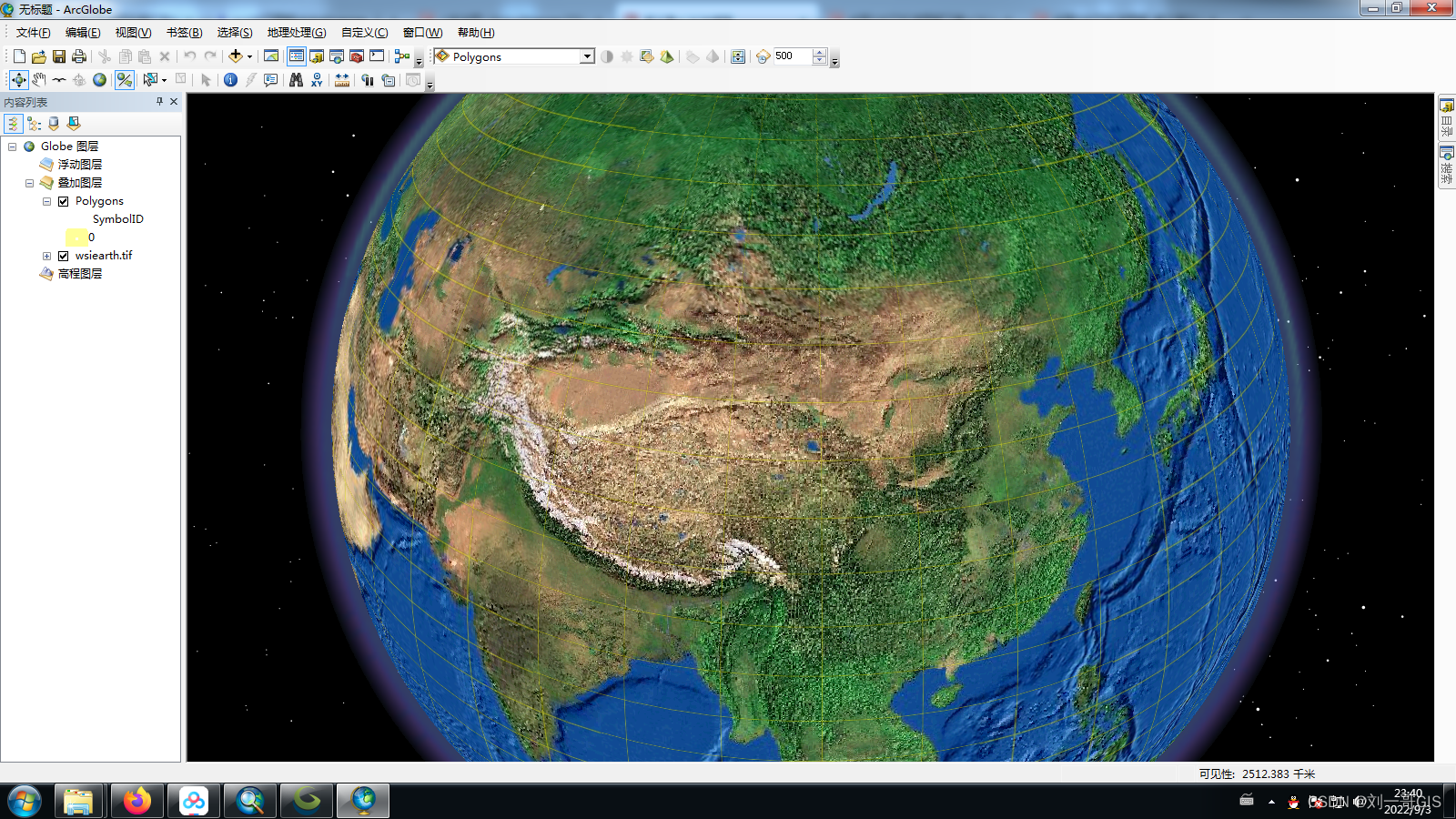Image resolution: width=1456 pixels, height=819 pixels.
Task: Click the orange-framed layer image icon beside the gray sun
Action: (x=647, y=56)
